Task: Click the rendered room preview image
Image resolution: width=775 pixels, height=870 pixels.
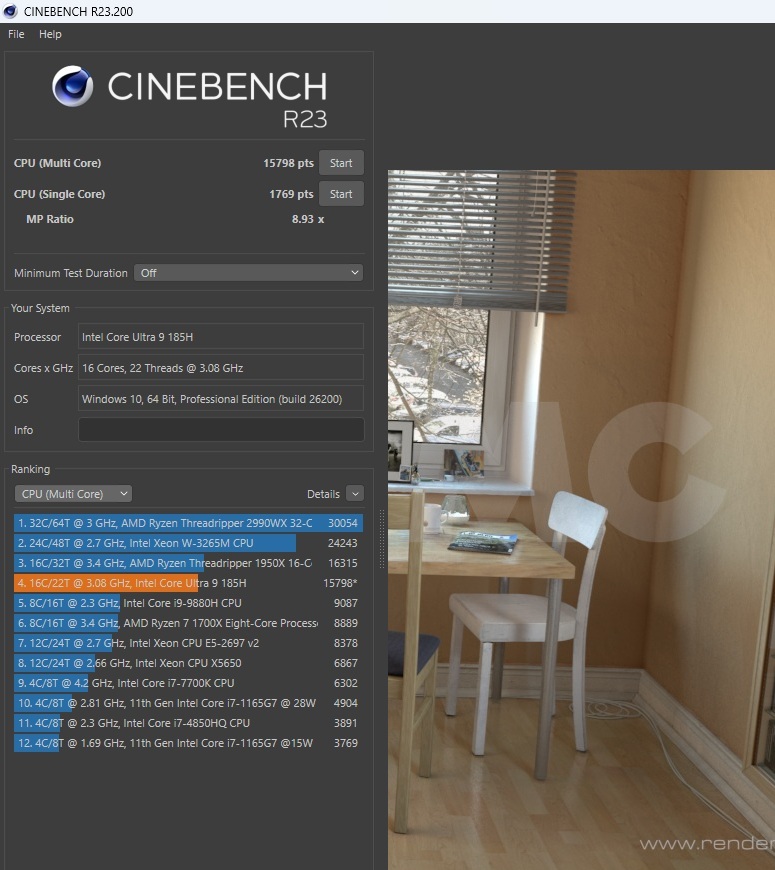Action: [581, 520]
